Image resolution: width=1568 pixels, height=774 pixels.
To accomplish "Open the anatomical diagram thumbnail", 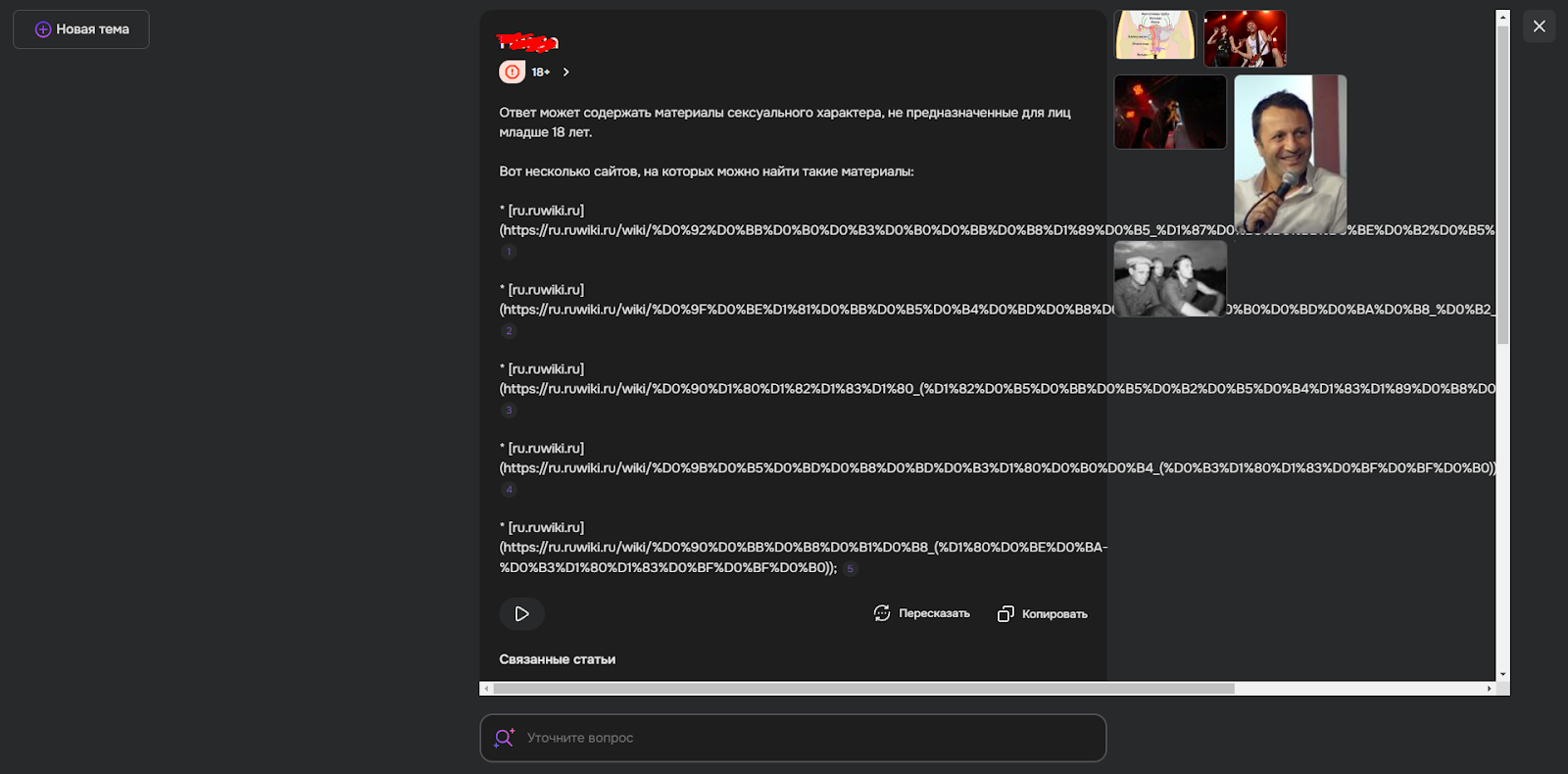I will click(1155, 35).
